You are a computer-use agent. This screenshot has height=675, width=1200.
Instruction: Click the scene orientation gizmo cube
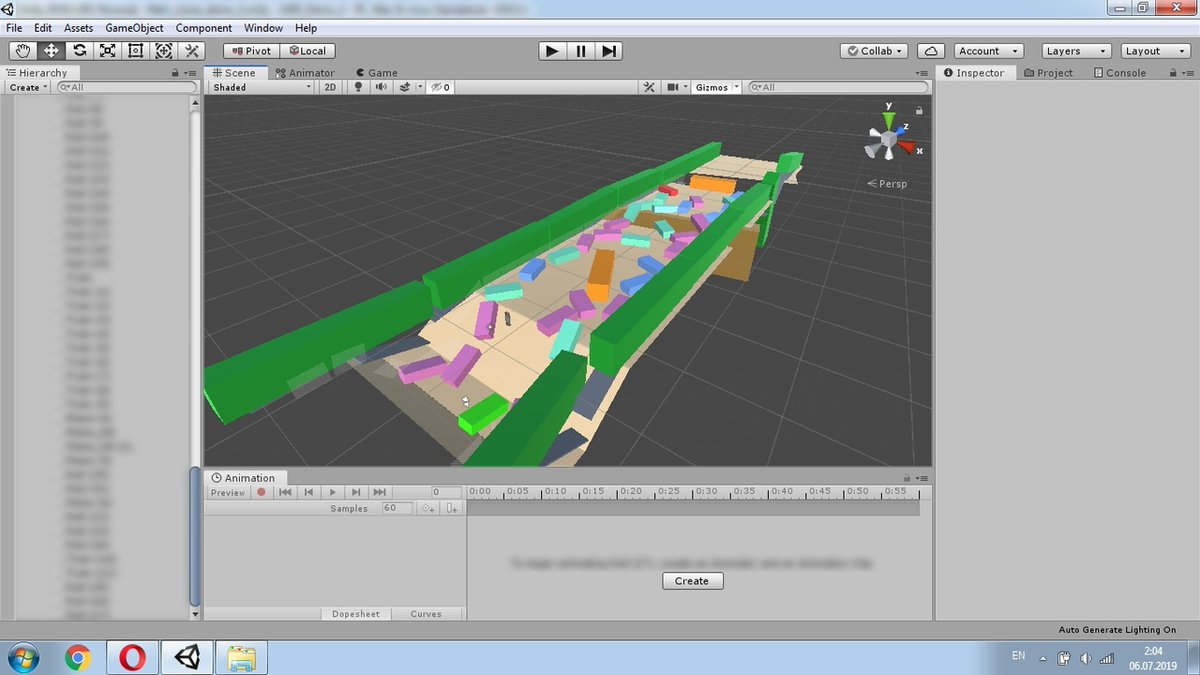click(x=888, y=140)
